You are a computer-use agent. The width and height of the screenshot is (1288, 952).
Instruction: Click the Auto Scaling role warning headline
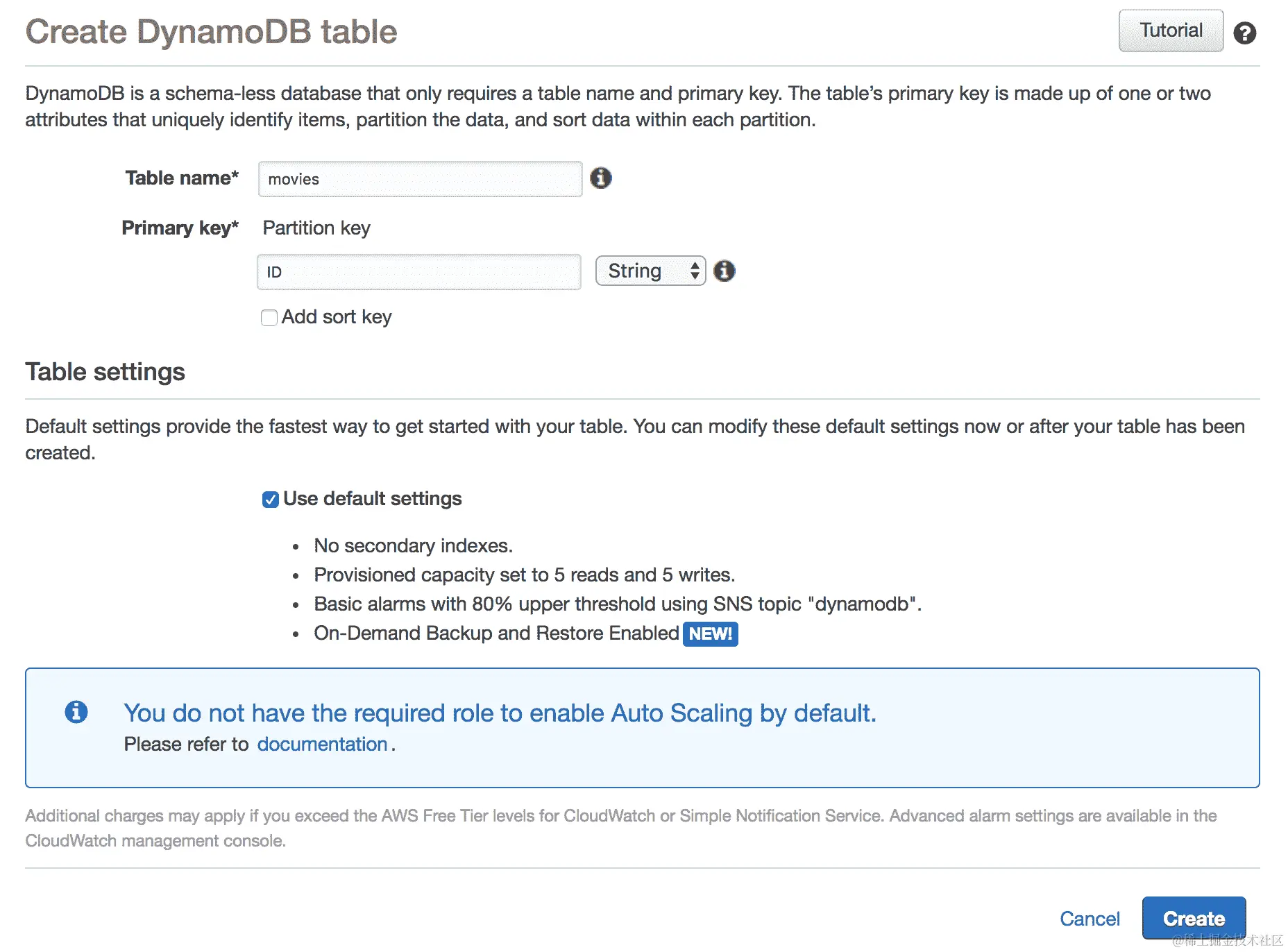pos(500,713)
